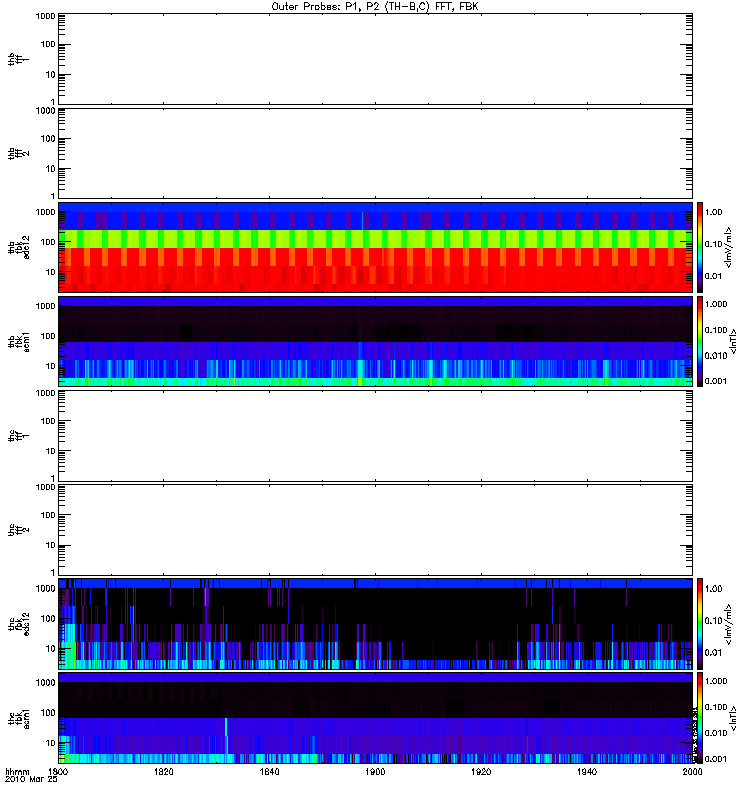Click the thb fft 1 panel axis label
Image resolution: width=750 pixels, height=800 pixels.
[x=18, y=59]
